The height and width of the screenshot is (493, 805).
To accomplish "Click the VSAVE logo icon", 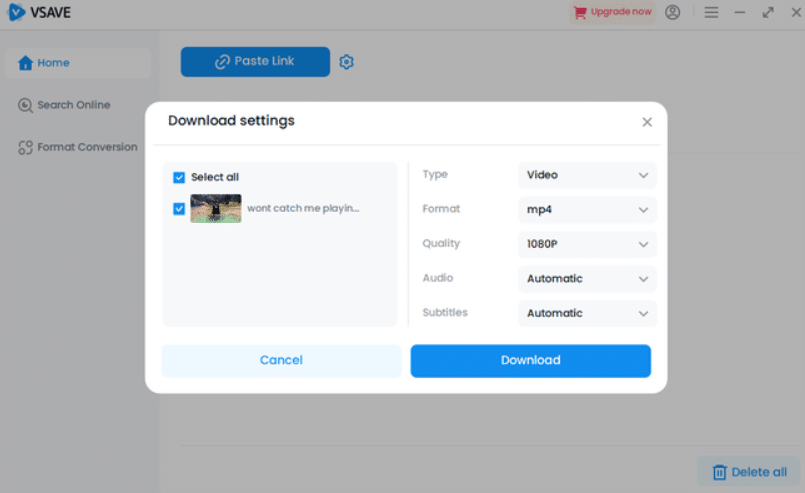I will [16, 12].
